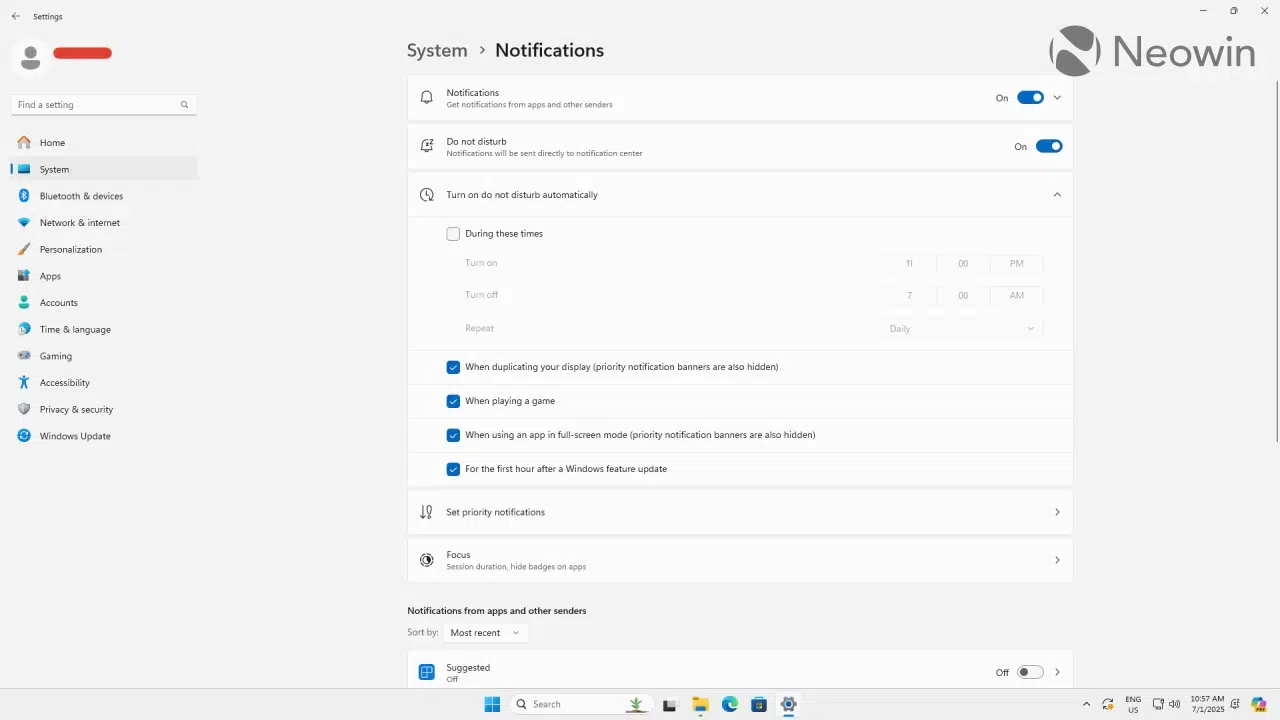Uncheck first hour after a Windows feature update
This screenshot has height=720, width=1280.
[453, 469]
